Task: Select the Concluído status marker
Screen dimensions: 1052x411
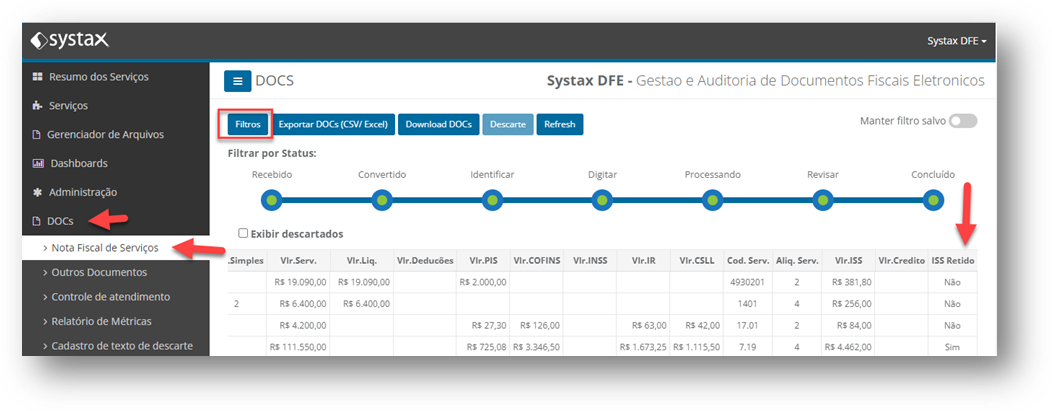Action: click(x=933, y=200)
